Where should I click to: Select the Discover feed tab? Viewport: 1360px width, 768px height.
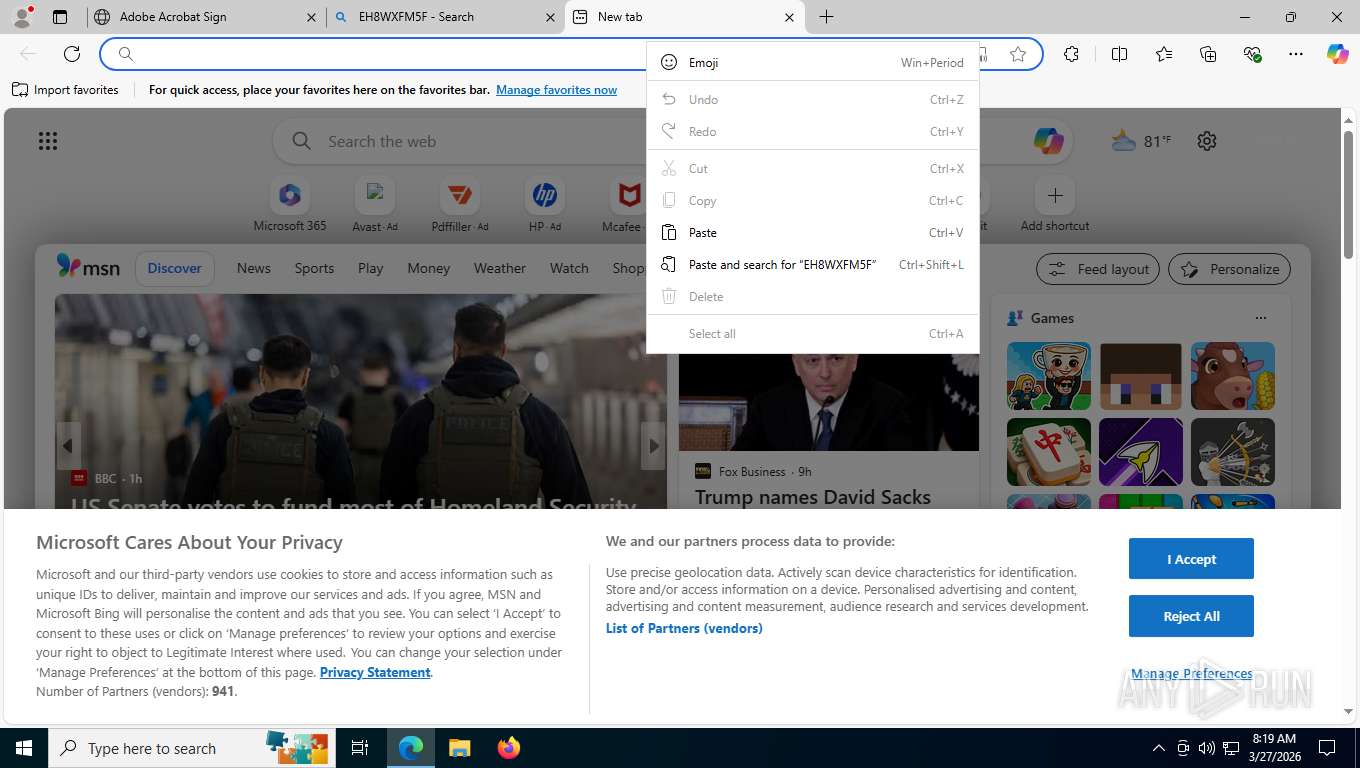click(x=175, y=268)
